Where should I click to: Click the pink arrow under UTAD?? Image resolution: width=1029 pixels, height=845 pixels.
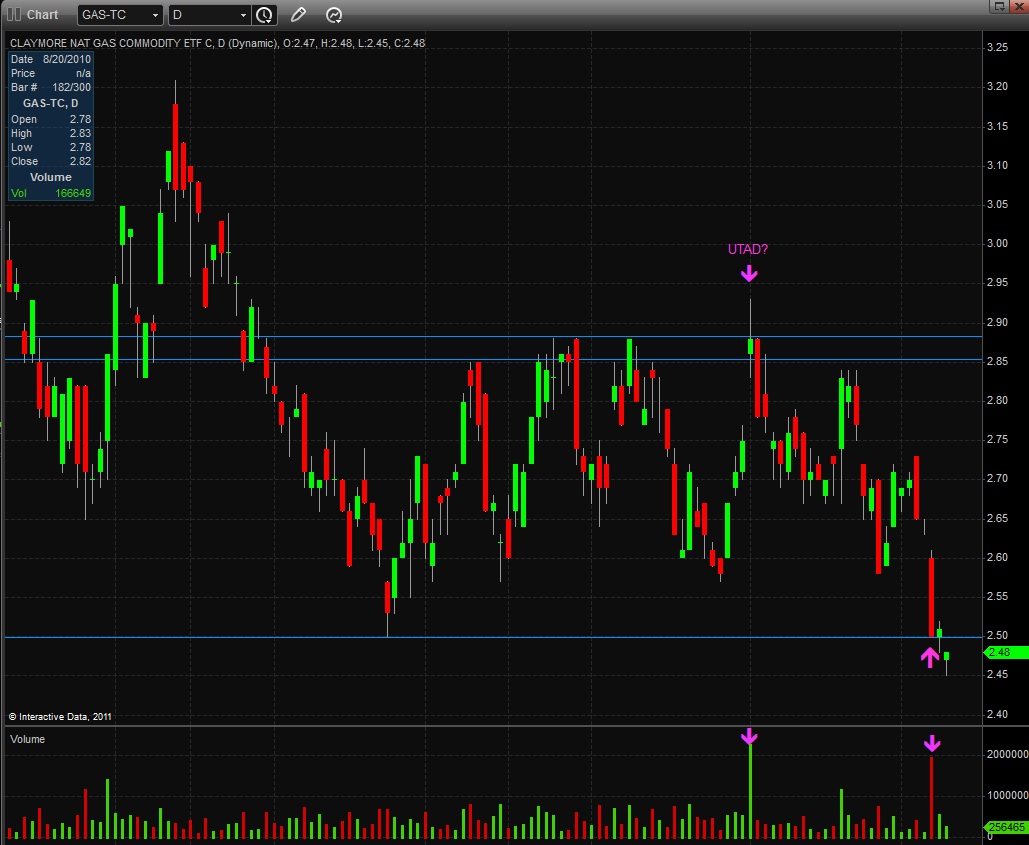pos(749,273)
